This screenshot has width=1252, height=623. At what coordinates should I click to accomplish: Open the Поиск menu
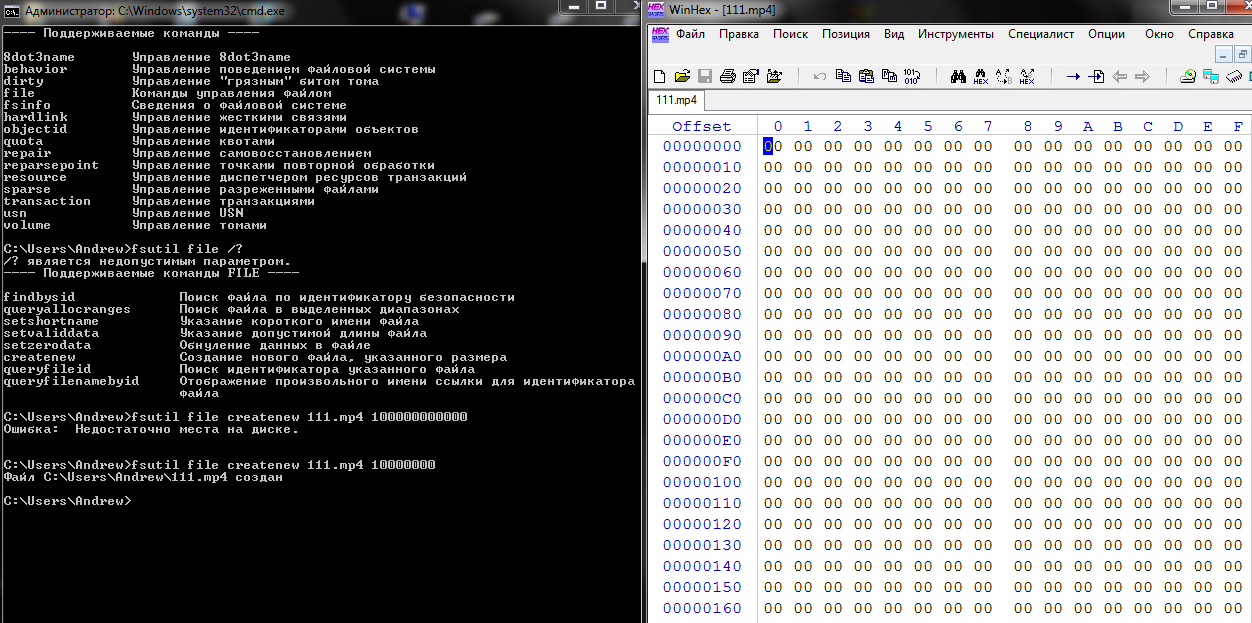[x=791, y=34]
